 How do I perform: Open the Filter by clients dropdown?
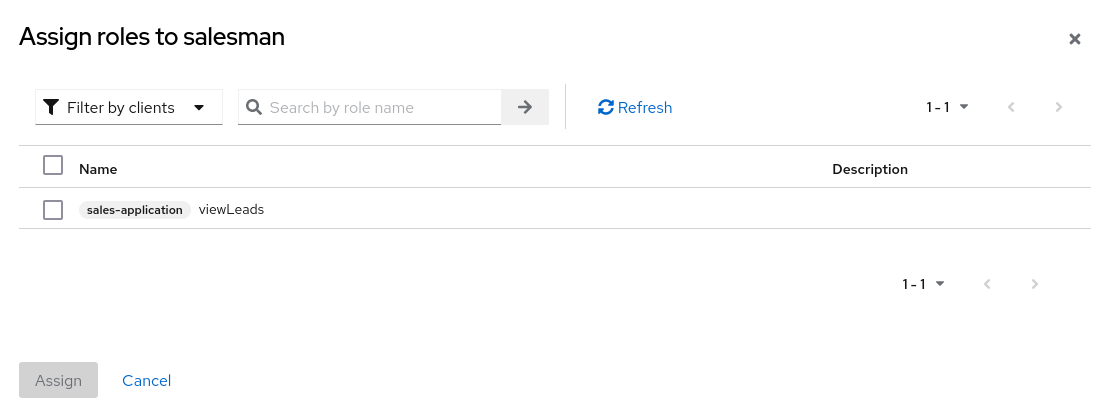(x=129, y=107)
